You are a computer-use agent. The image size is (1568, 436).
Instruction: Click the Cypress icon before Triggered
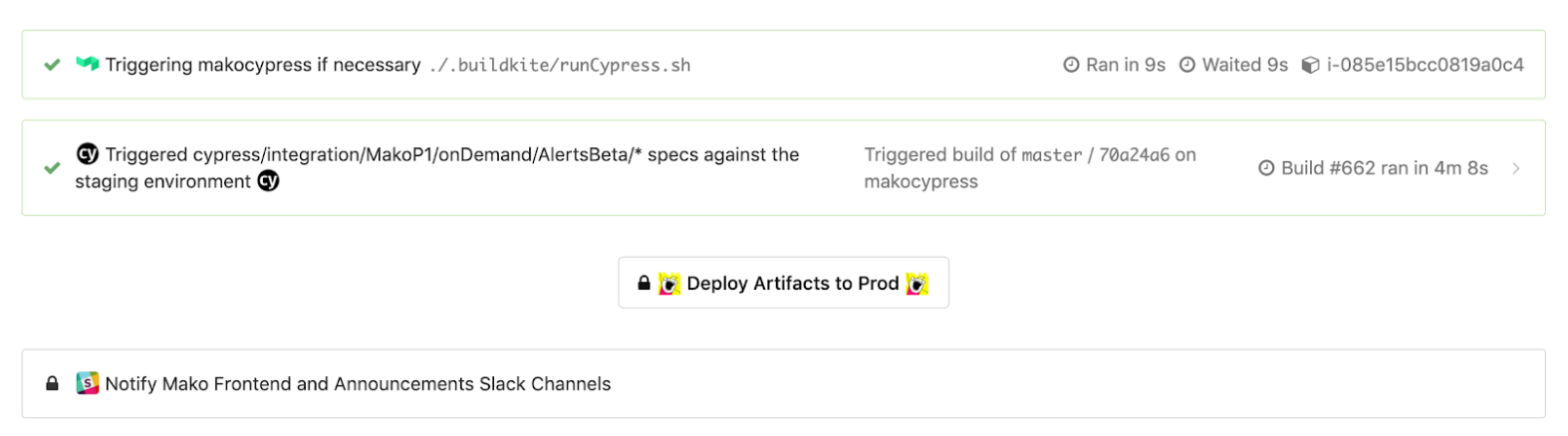(x=88, y=154)
